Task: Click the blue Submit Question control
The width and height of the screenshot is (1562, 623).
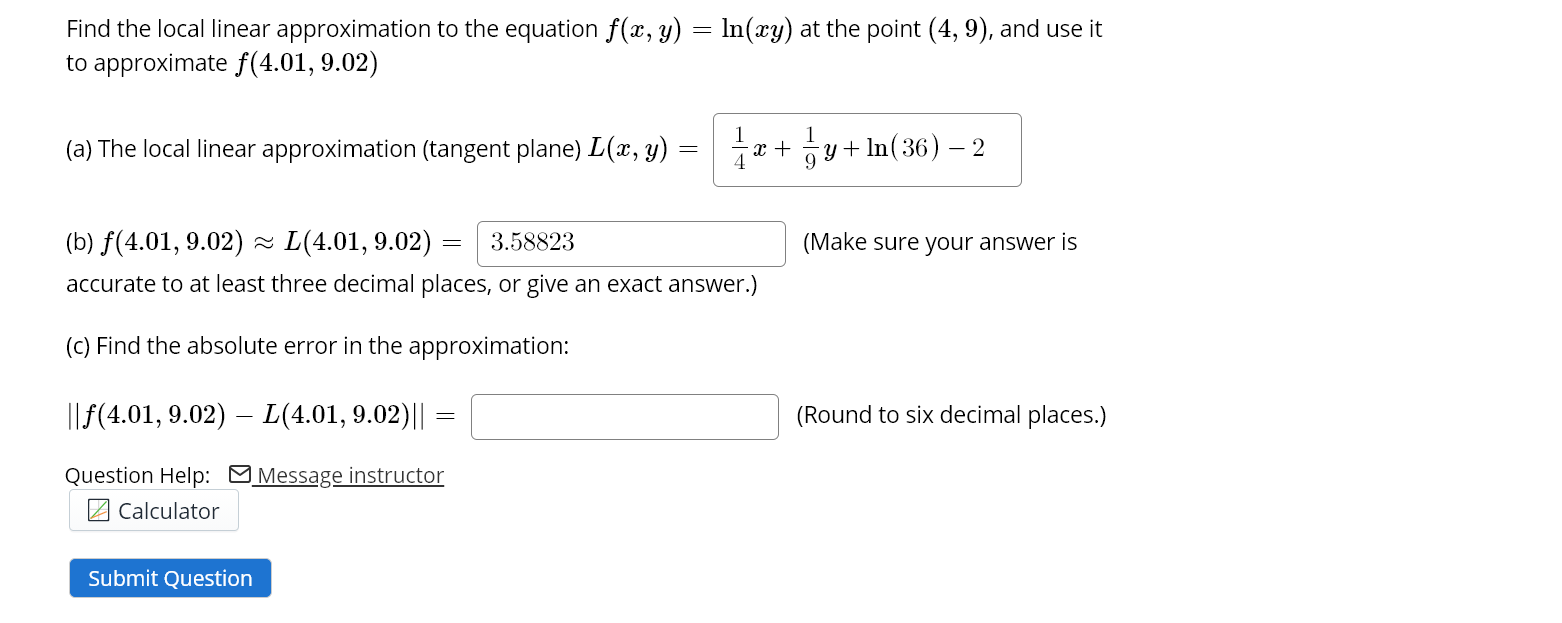Action: pyautogui.click(x=169, y=578)
